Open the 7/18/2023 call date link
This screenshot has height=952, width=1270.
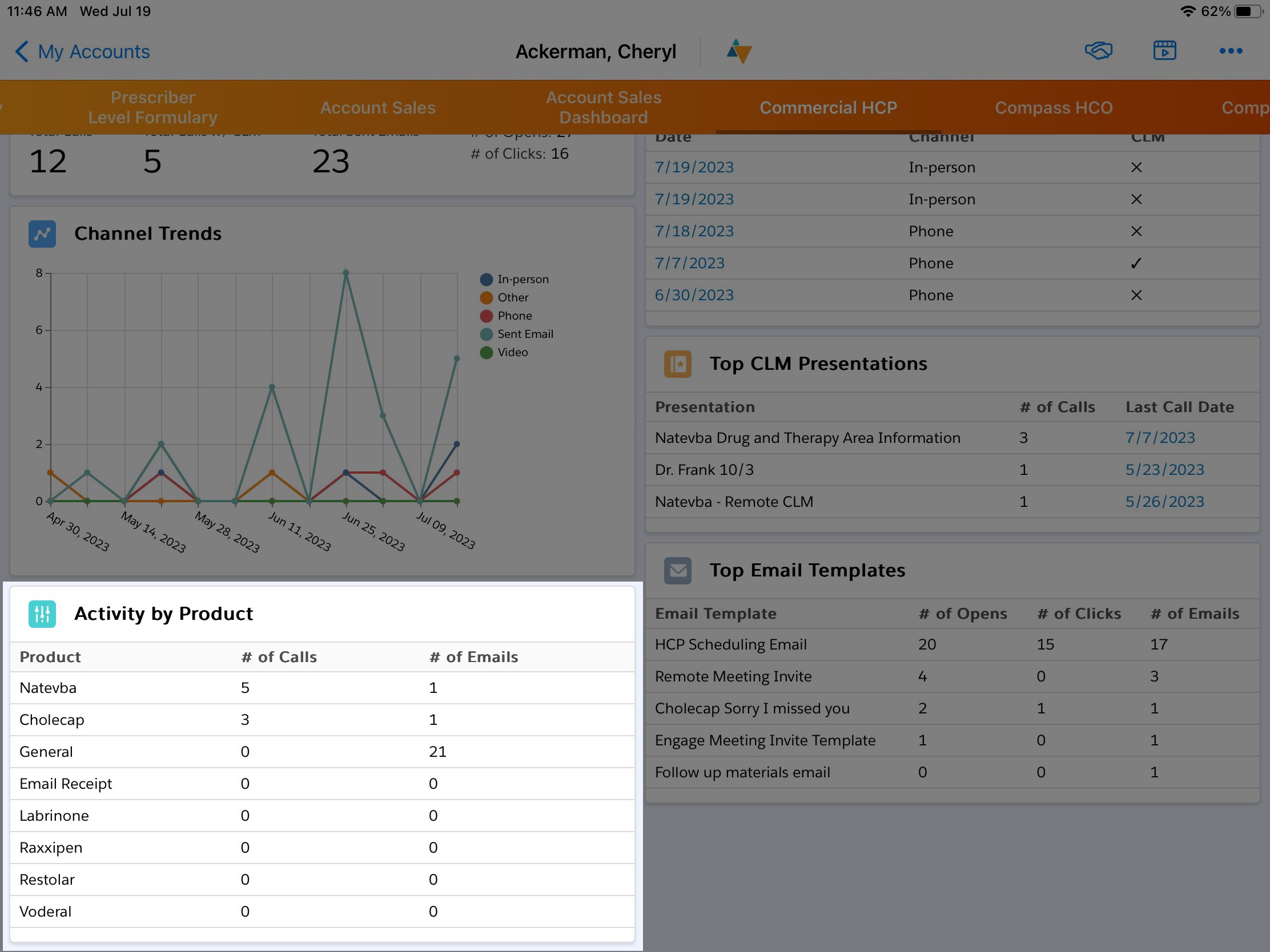click(x=694, y=231)
